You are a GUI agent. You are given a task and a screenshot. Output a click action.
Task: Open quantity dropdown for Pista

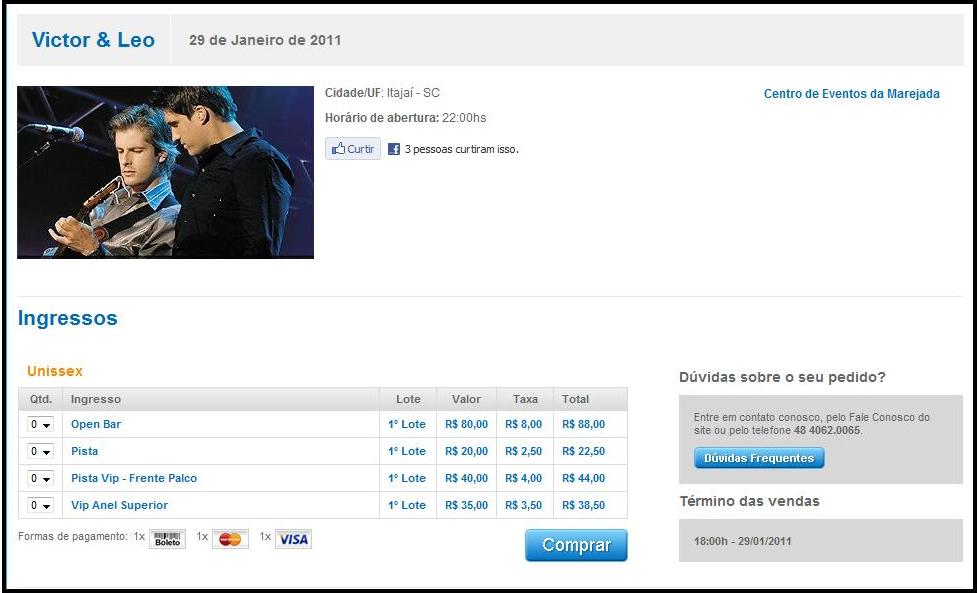pos(41,451)
